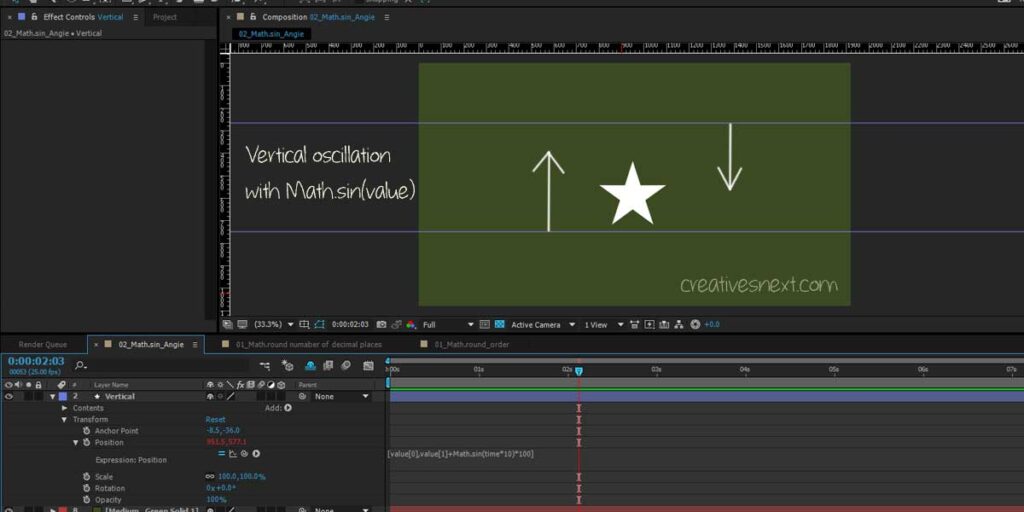
Task: Click viewer current time 0:00:02:03
Action: pos(350,325)
